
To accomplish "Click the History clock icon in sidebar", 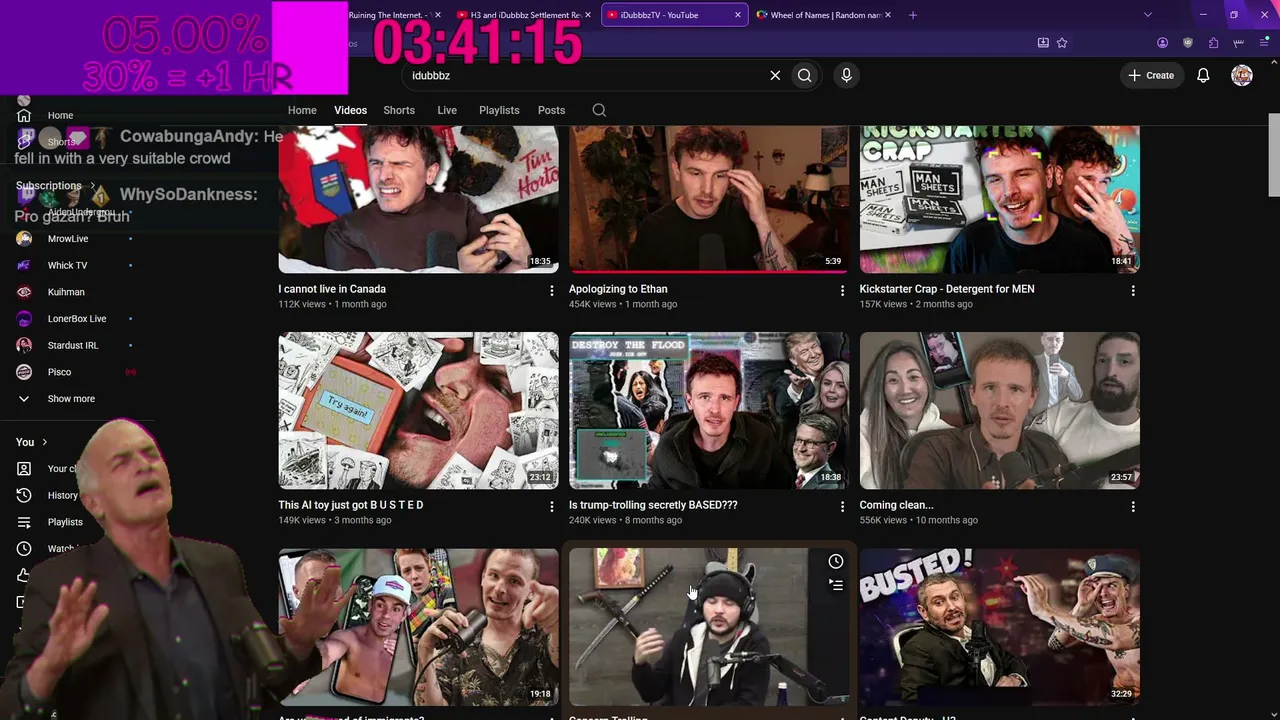I will click(24, 495).
